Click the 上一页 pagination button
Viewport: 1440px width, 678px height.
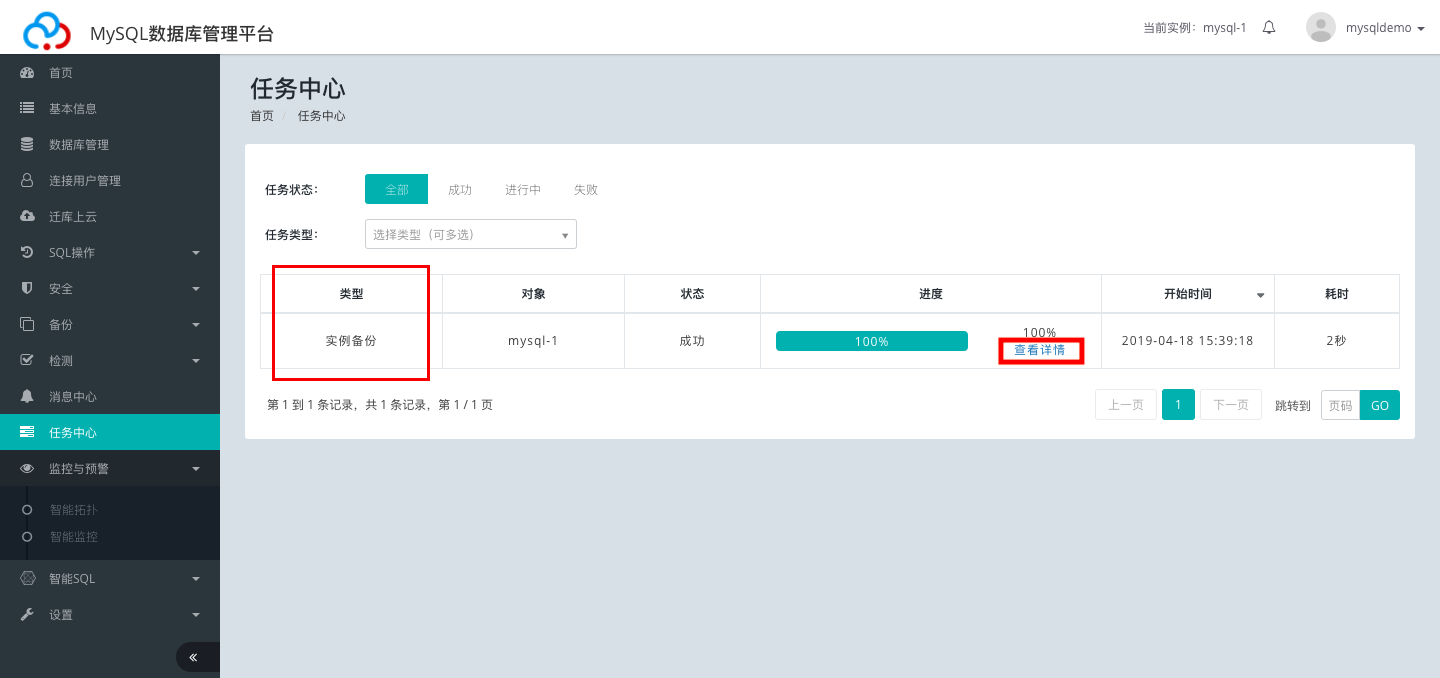1126,405
